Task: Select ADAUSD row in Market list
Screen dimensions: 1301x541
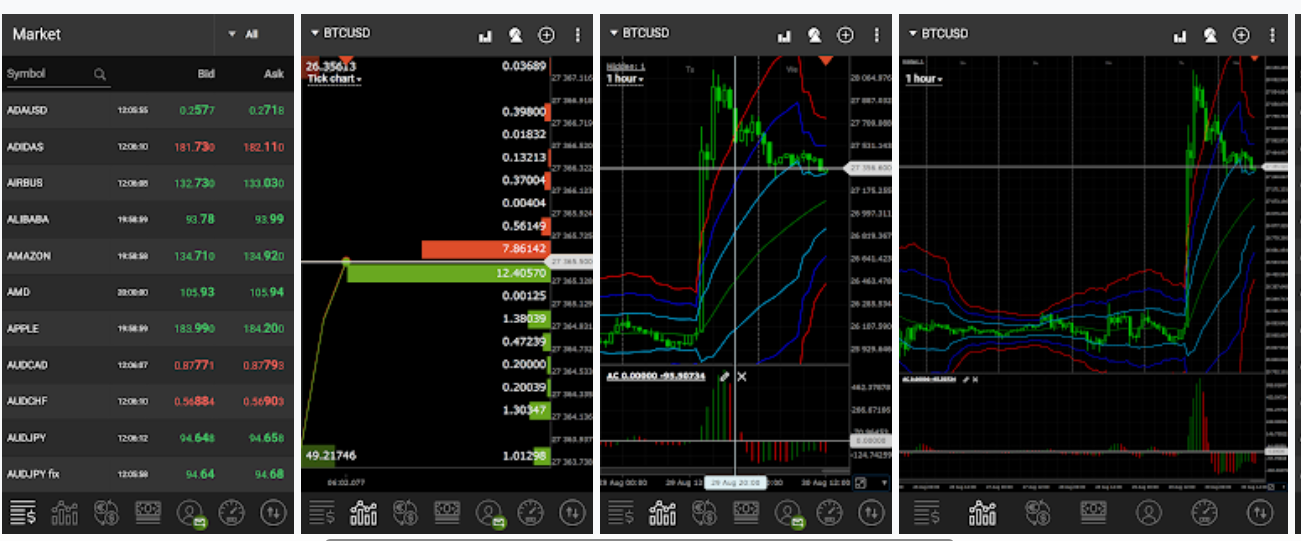Action: (147, 110)
